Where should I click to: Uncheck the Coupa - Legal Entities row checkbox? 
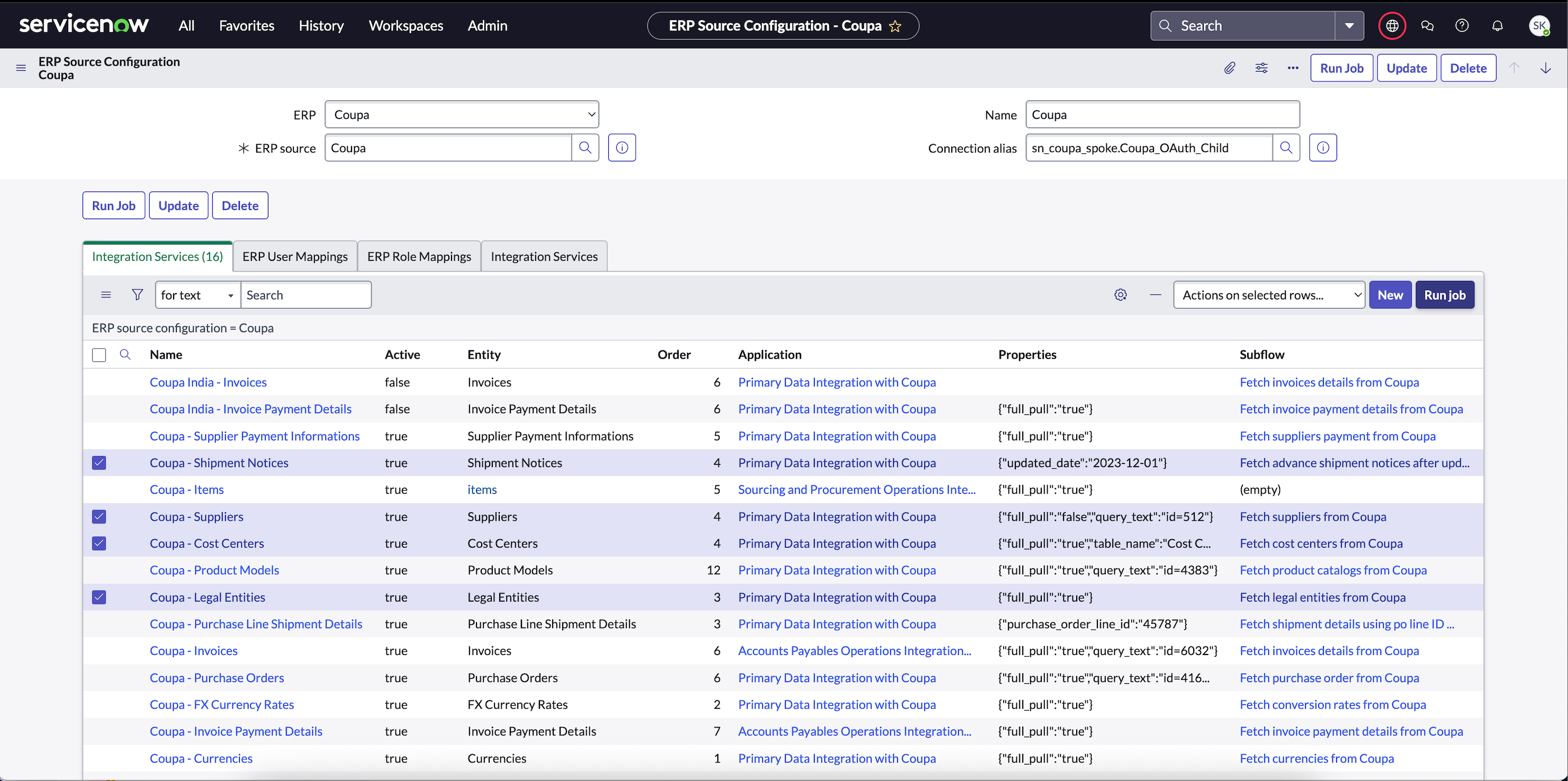98,597
